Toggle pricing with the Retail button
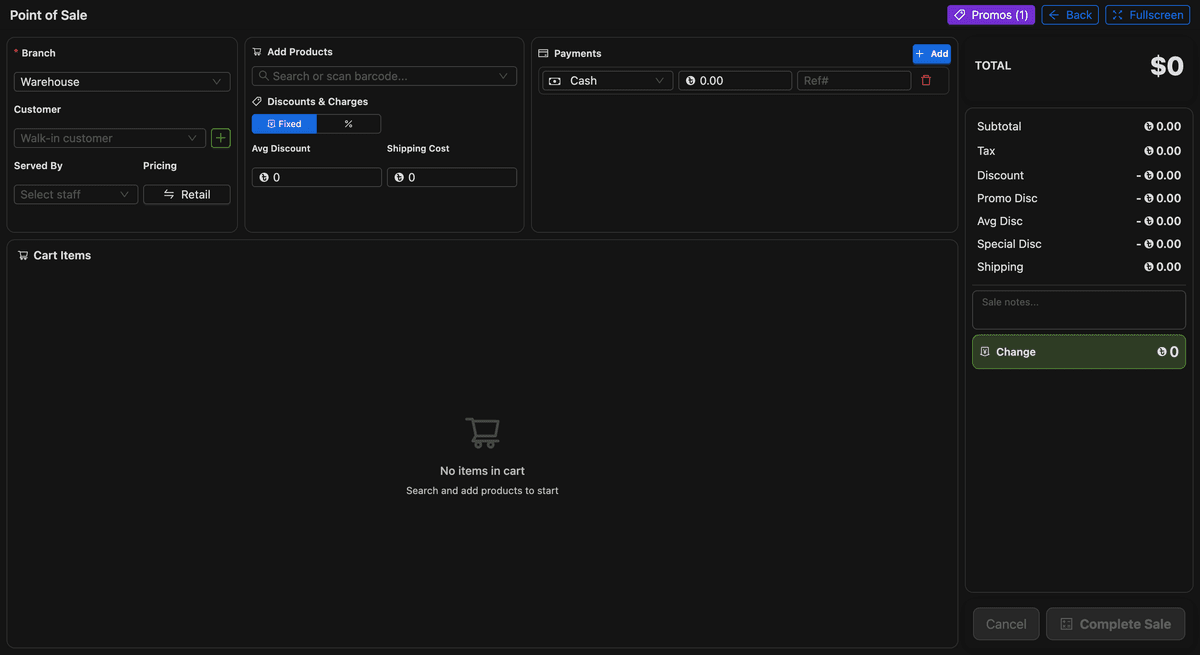Image resolution: width=1200 pixels, height=655 pixels. pyautogui.click(x=187, y=194)
